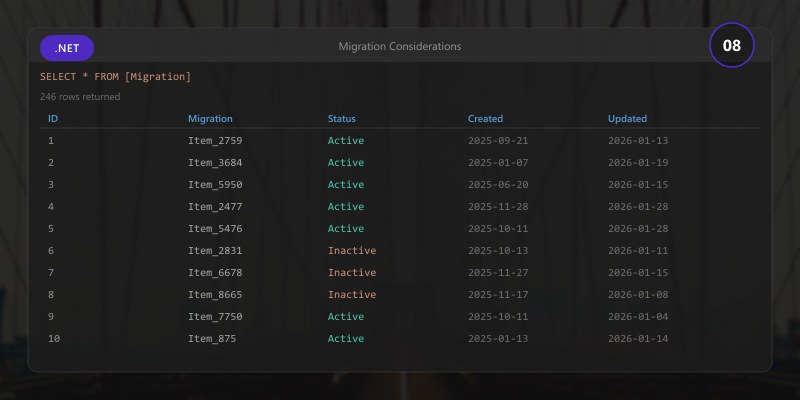Click Active status of Item_7750
The height and width of the screenshot is (400, 800).
(x=346, y=316)
